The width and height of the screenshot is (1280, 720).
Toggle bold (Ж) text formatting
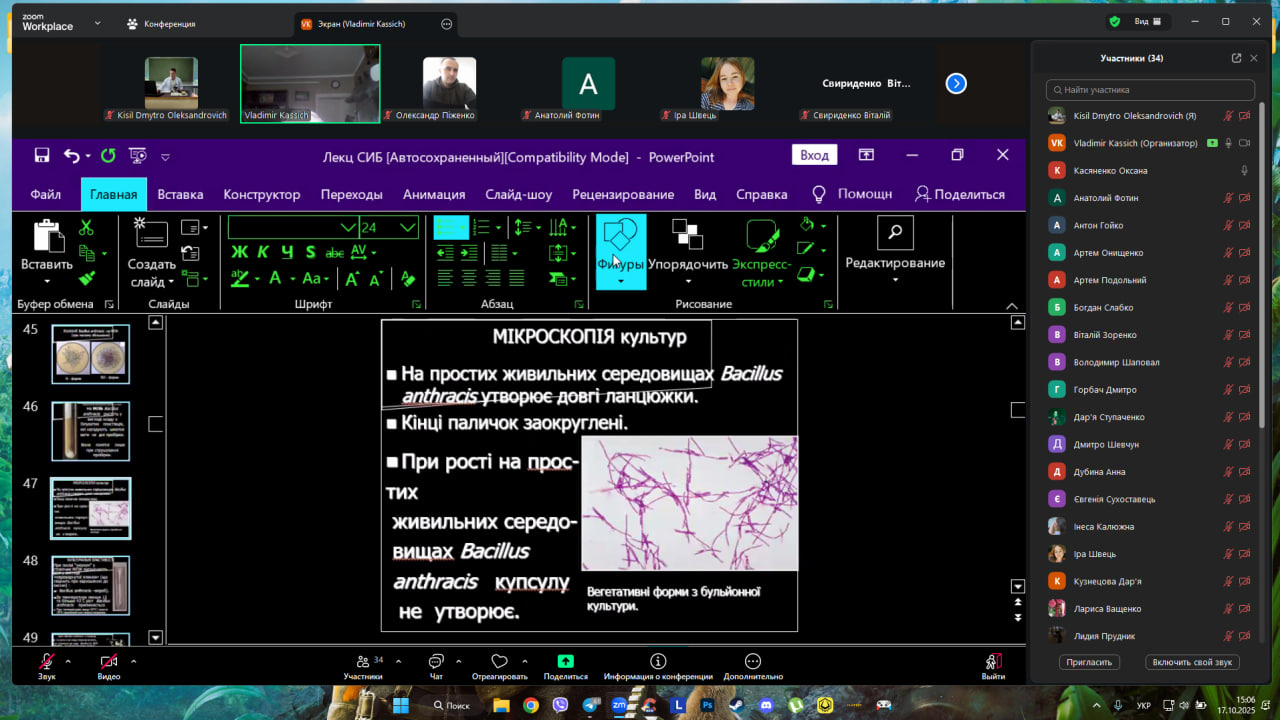pyautogui.click(x=239, y=252)
